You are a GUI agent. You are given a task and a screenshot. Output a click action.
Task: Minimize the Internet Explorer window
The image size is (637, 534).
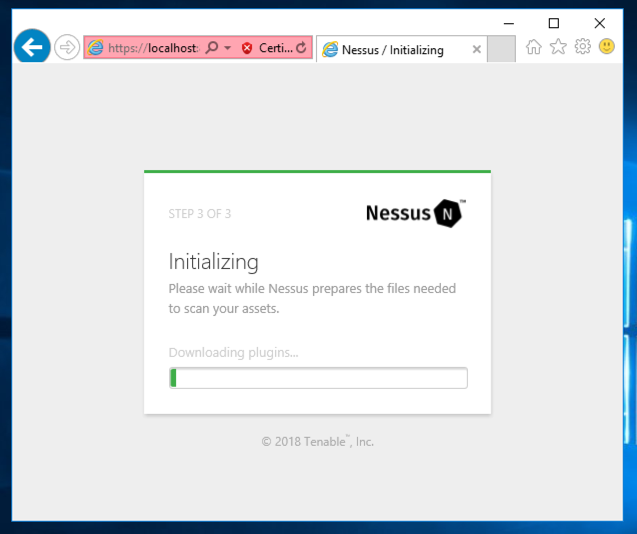(509, 24)
